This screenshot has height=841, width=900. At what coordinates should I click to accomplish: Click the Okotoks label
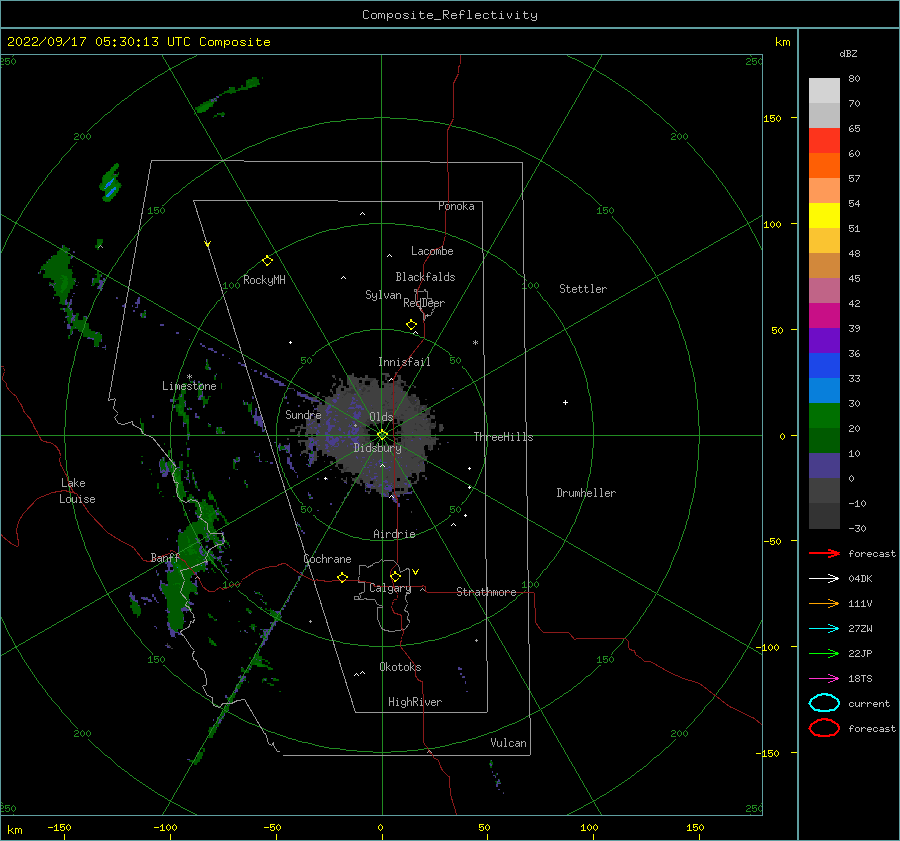(x=401, y=667)
